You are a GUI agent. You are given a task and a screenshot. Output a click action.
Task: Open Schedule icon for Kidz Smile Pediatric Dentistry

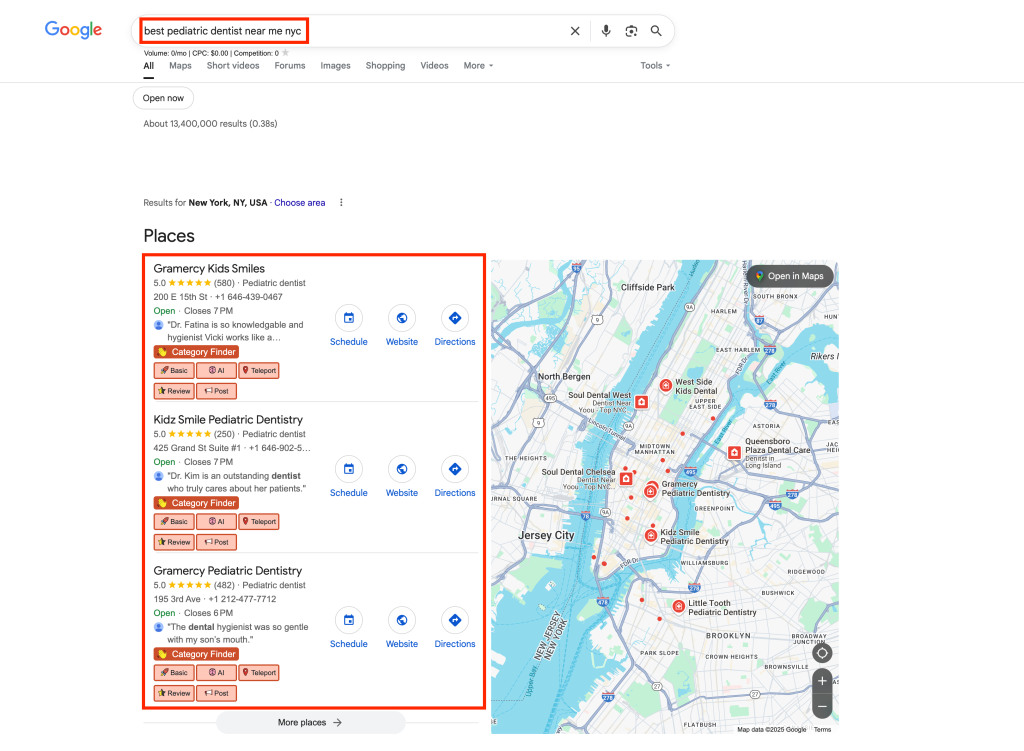(x=349, y=469)
